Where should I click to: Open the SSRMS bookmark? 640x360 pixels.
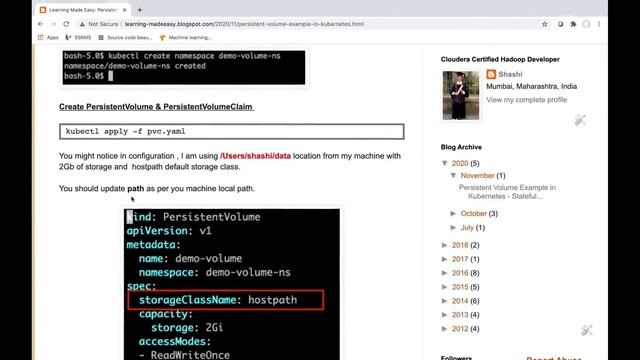78,38
